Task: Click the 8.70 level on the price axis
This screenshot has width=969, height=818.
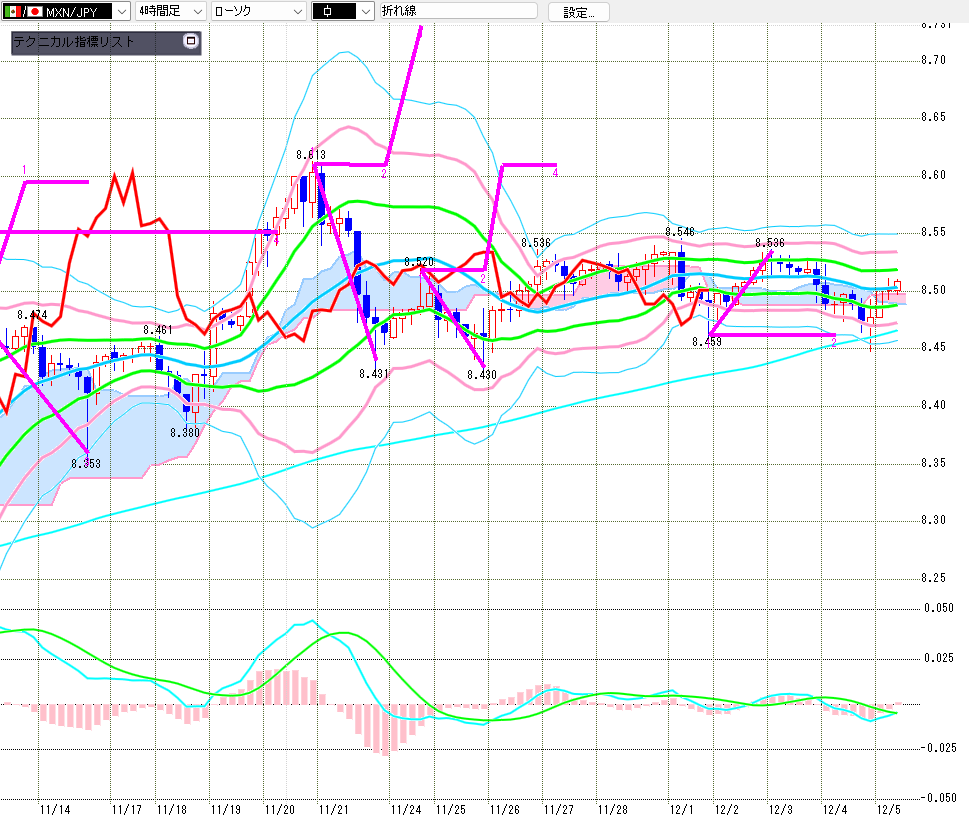Action: 932,60
